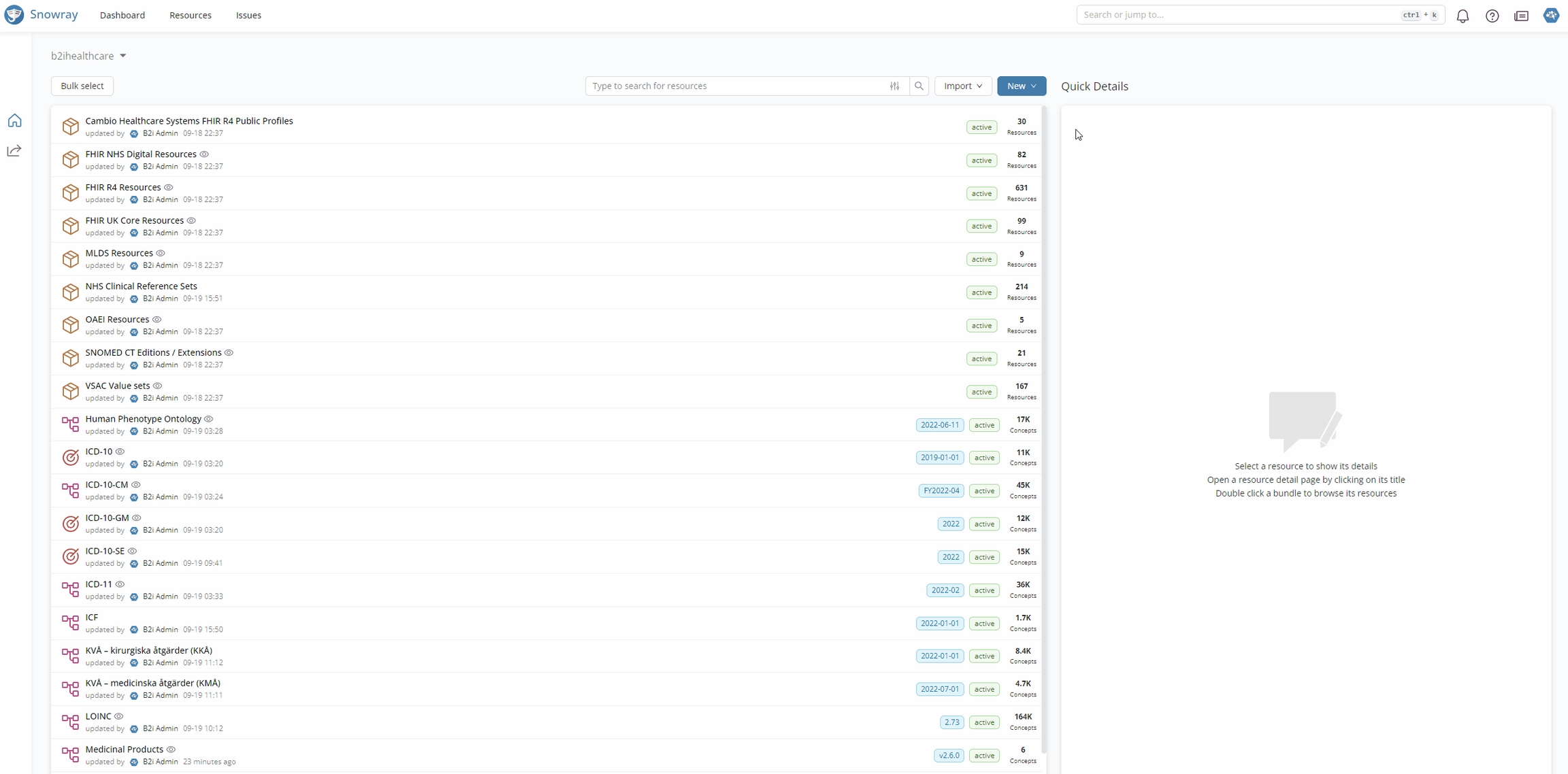Screen dimensions: 1568x774
Task: Click the home icon in left sidebar
Action: [x=14, y=120]
